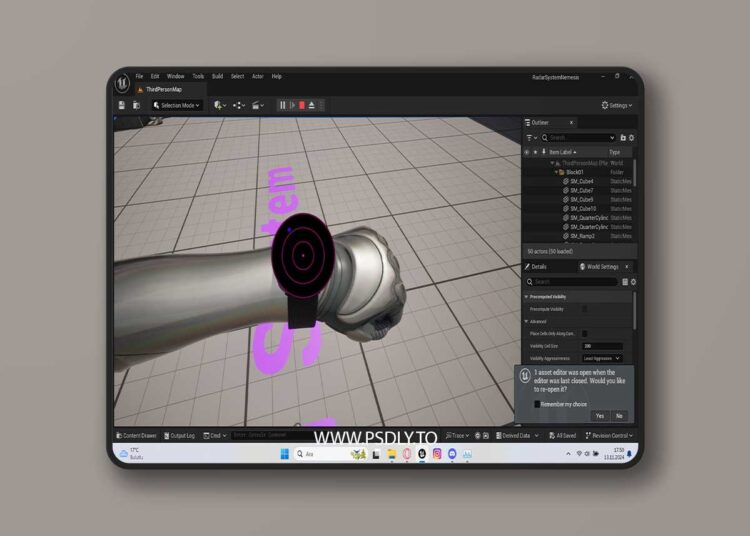Toggle the Precompute Visibility checkbox

click(x=585, y=309)
